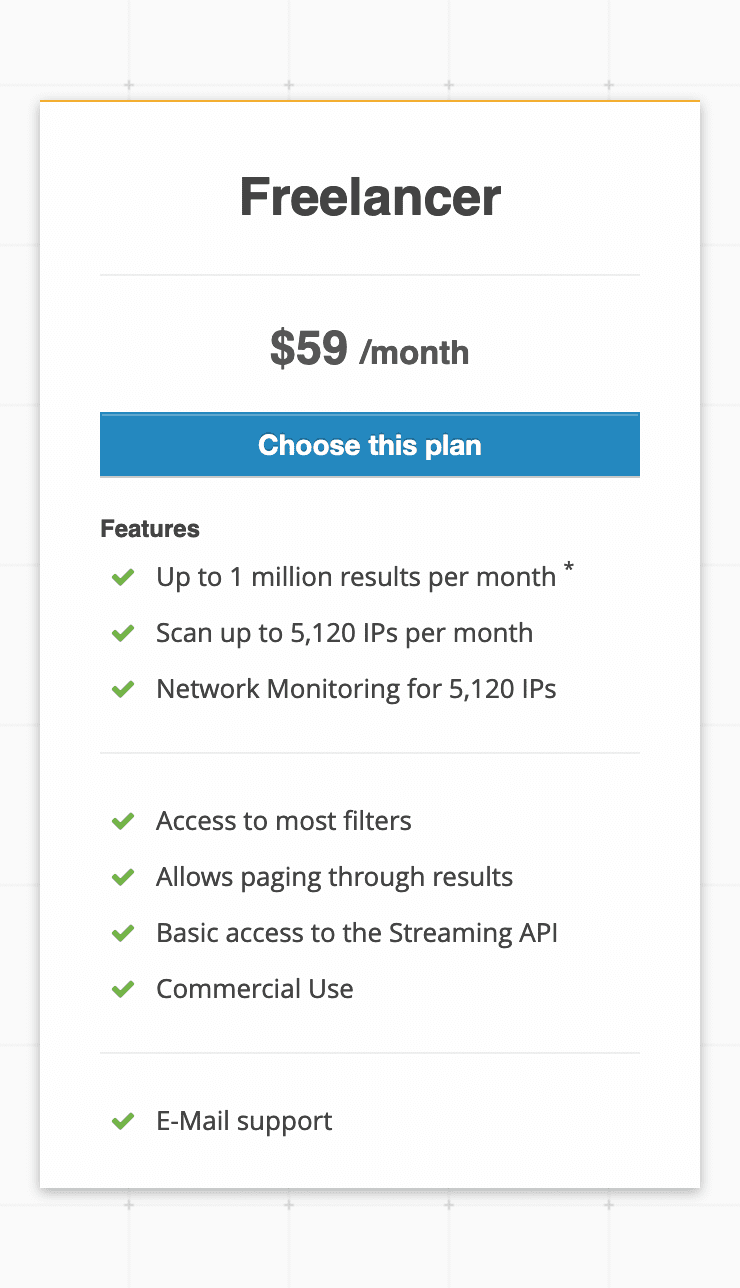Image resolution: width=740 pixels, height=1288 pixels.
Task: Click checkmark next to 'Scan up to 5,120 IPs'
Action: (123, 633)
